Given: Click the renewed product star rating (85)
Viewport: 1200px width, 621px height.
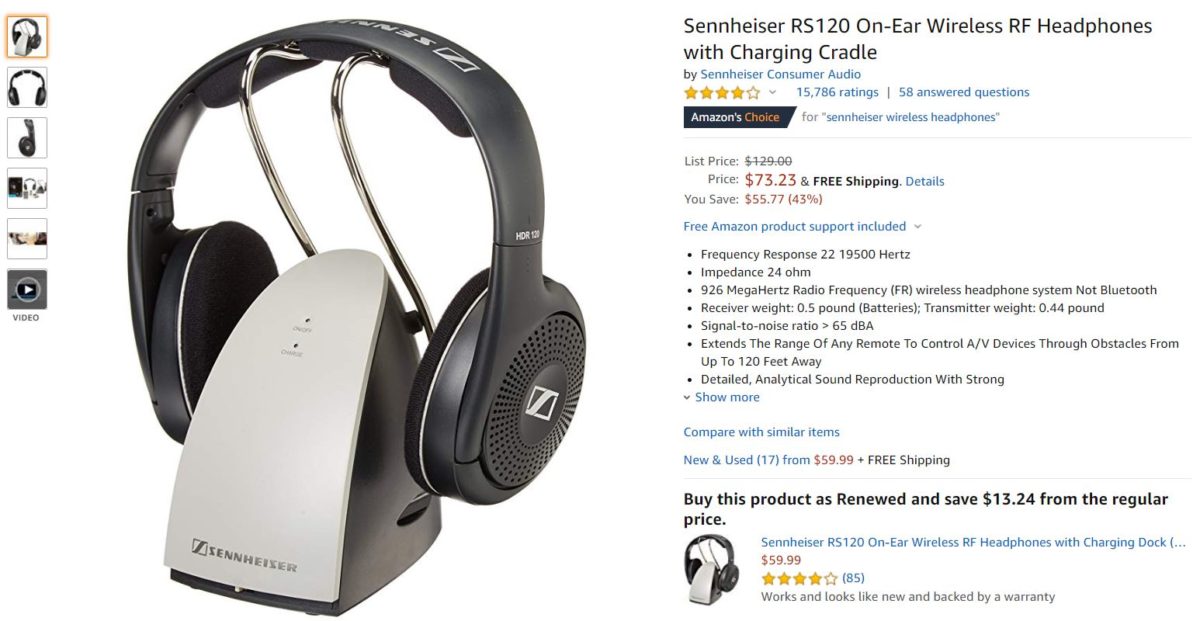Looking at the screenshot, I should [813, 578].
